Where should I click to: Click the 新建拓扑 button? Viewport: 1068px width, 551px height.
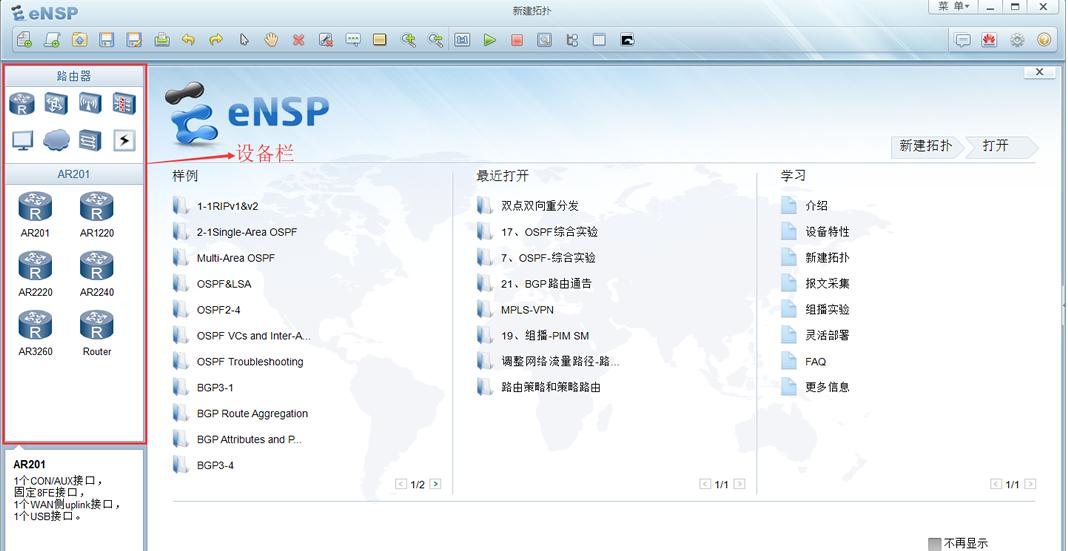coord(926,146)
